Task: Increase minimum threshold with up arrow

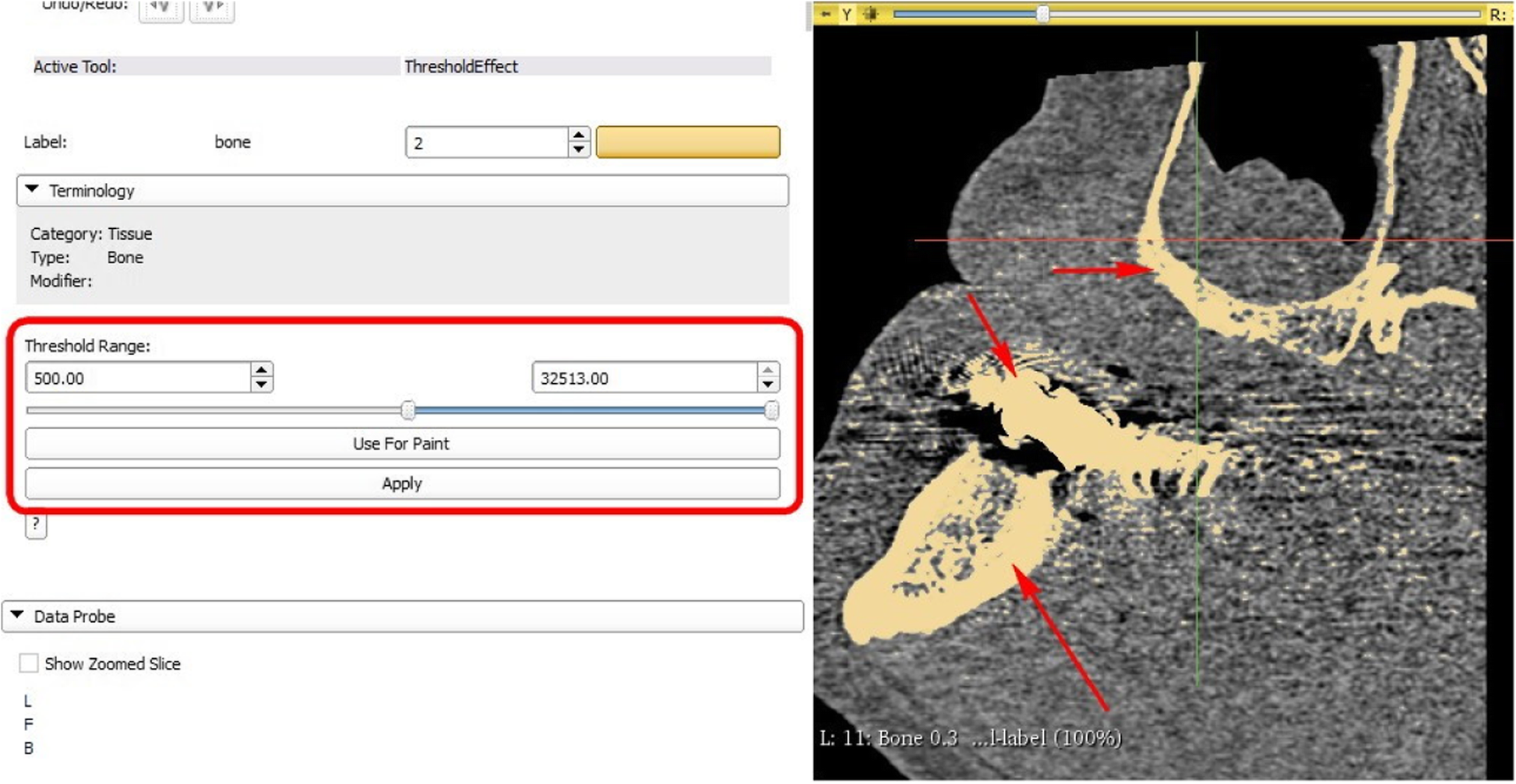Action: [x=262, y=371]
